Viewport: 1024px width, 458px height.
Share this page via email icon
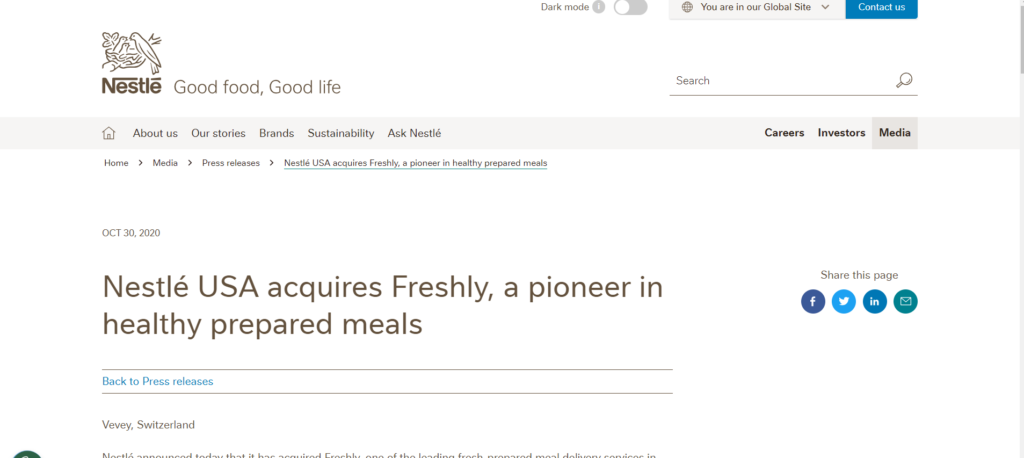click(x=905, y=301)
